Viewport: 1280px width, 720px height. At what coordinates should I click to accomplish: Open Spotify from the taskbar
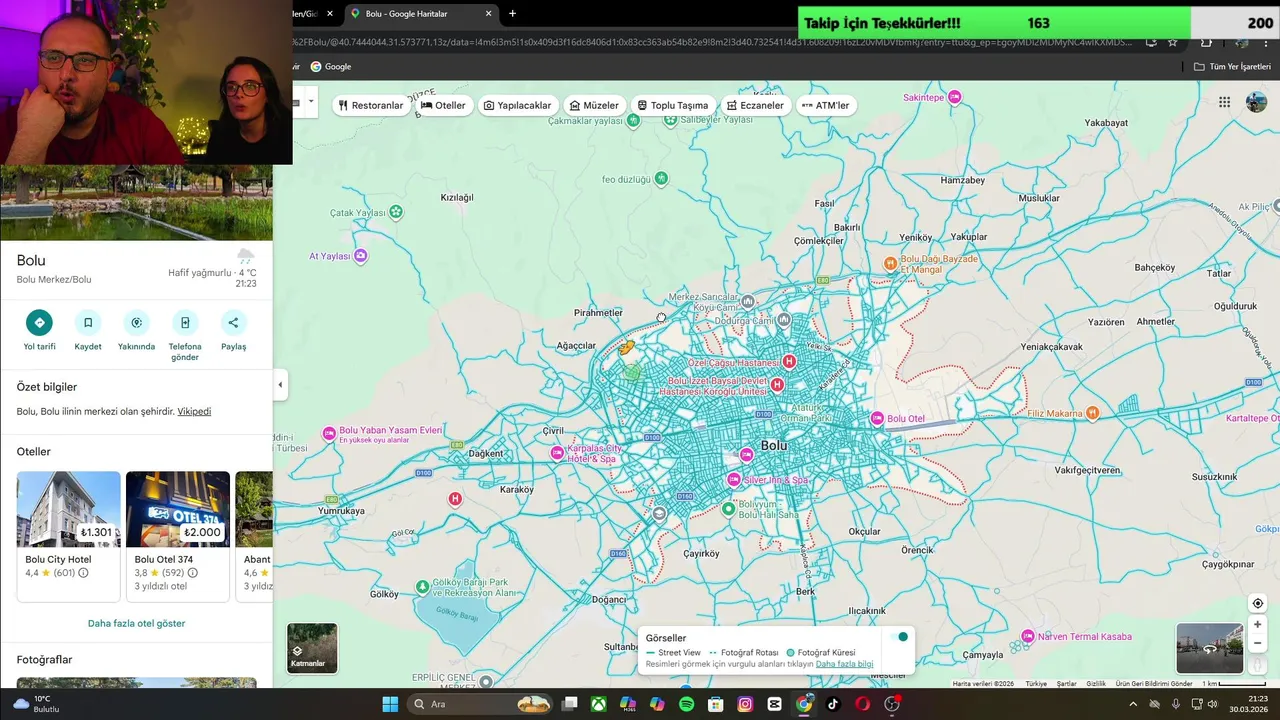point(686,704)
